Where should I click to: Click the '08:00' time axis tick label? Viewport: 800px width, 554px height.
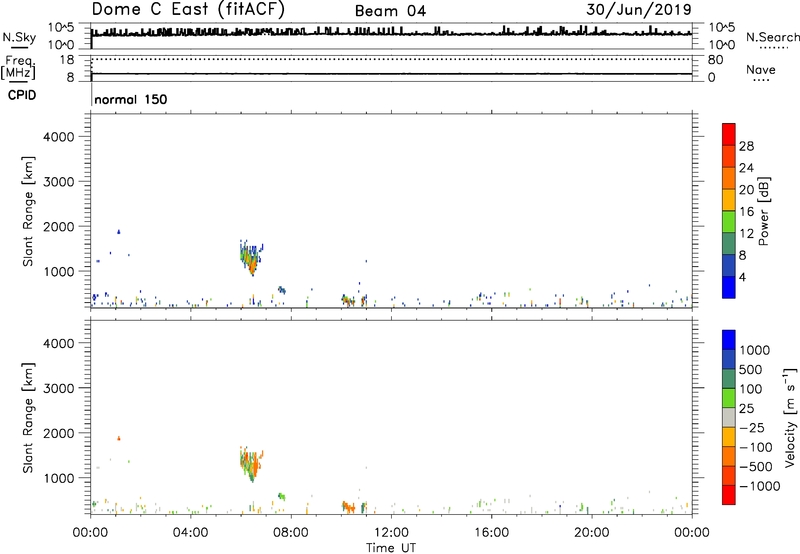point(290,533)
